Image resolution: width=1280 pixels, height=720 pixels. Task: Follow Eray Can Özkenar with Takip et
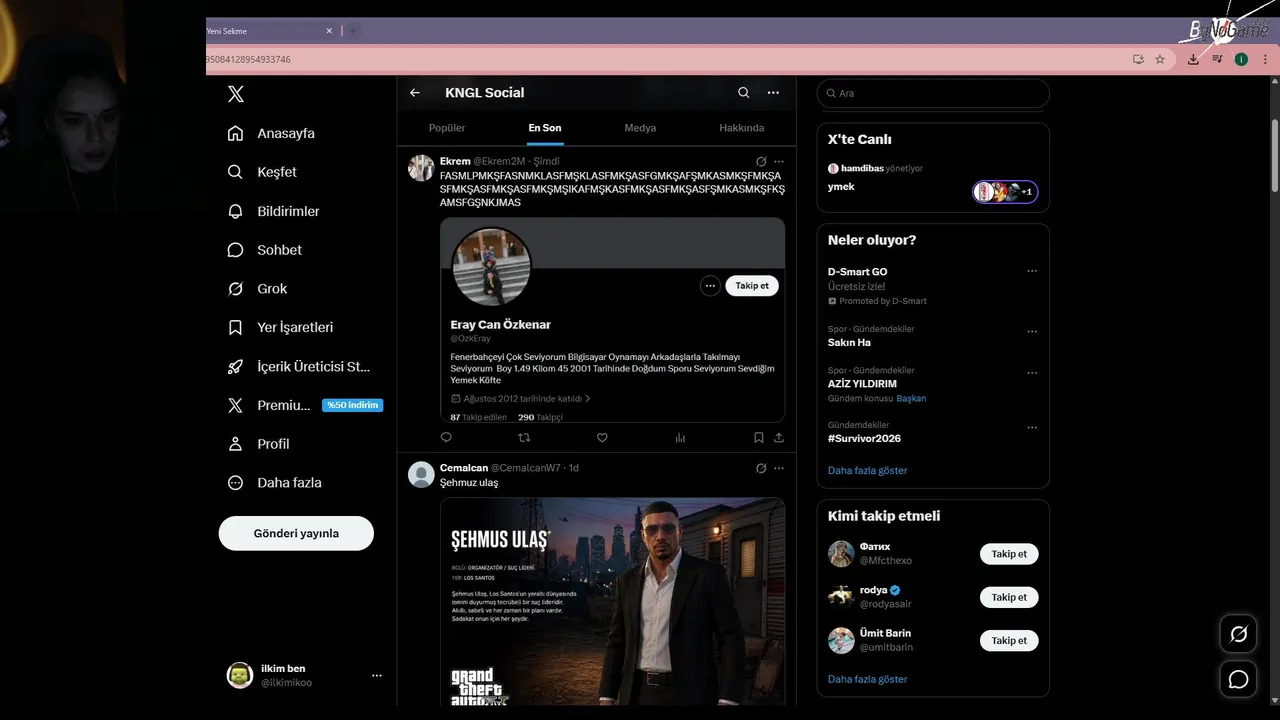click(752, 286)
